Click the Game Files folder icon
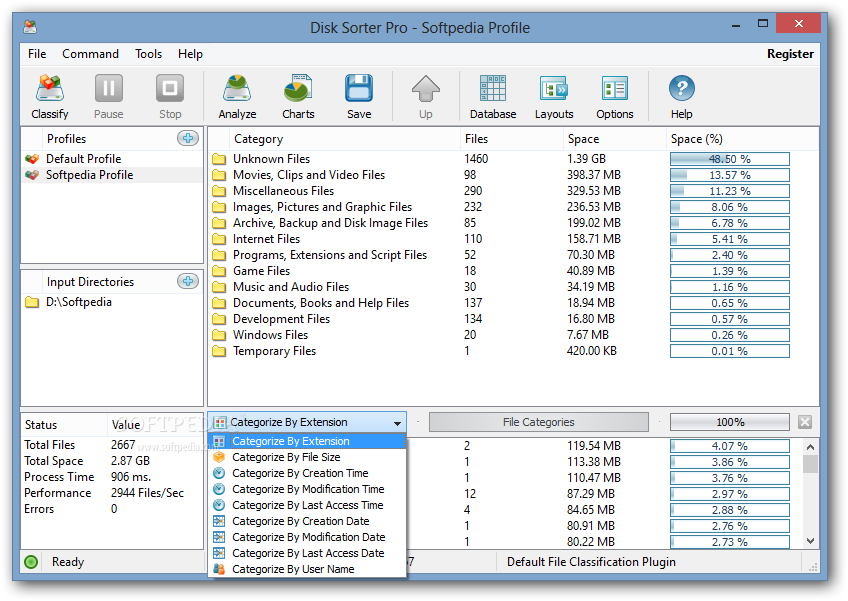 click(x=219, y=271)
